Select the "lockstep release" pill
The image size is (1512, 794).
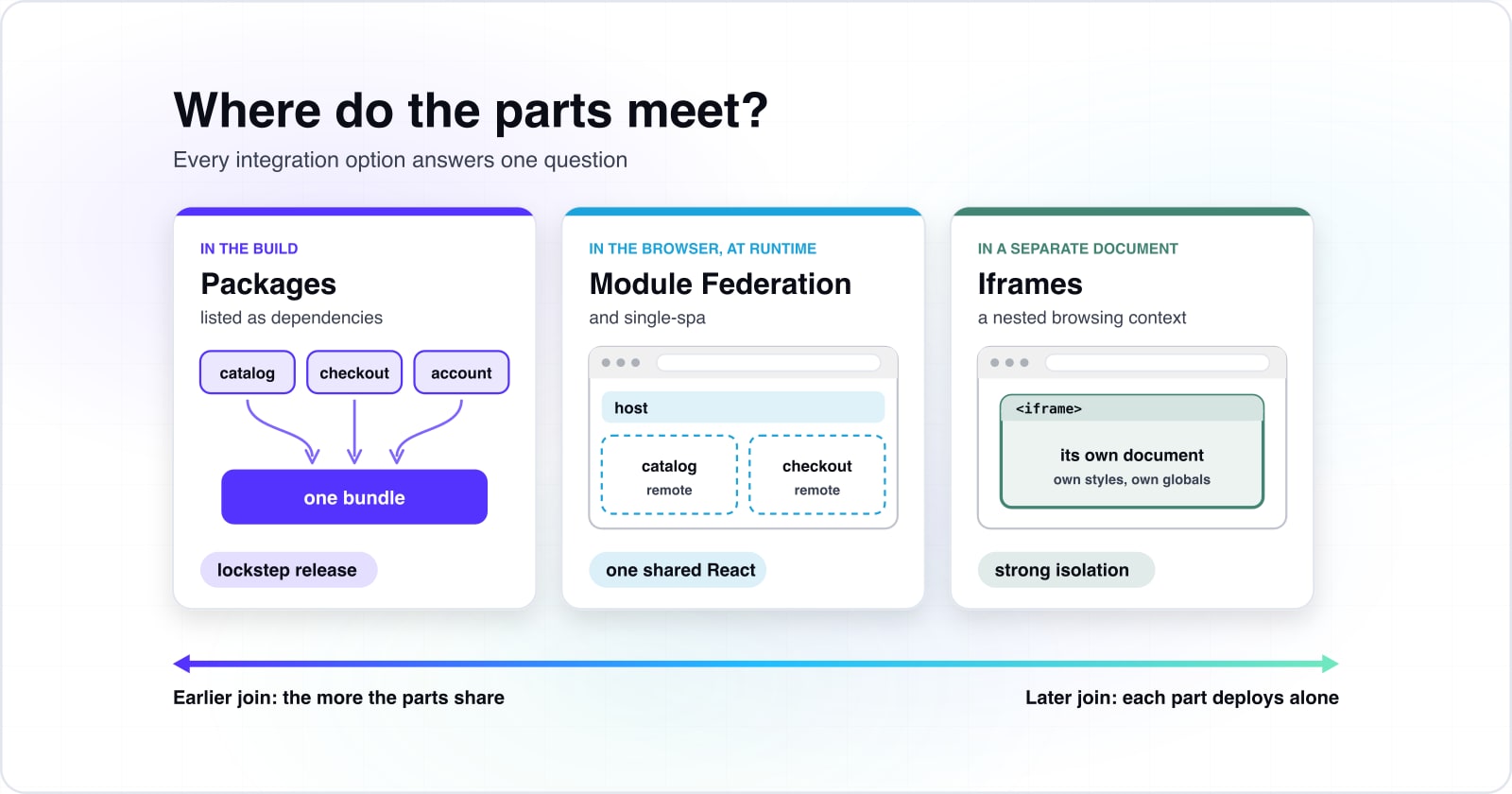pos(288,570)
